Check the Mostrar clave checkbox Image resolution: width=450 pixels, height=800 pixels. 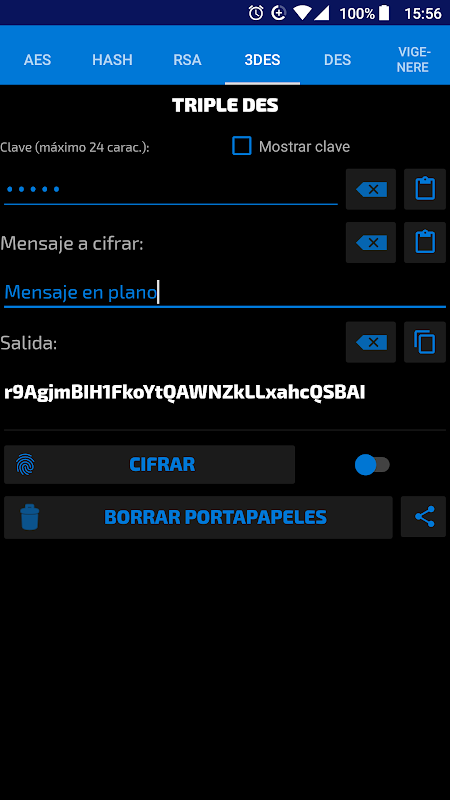[x=241, y=146]
